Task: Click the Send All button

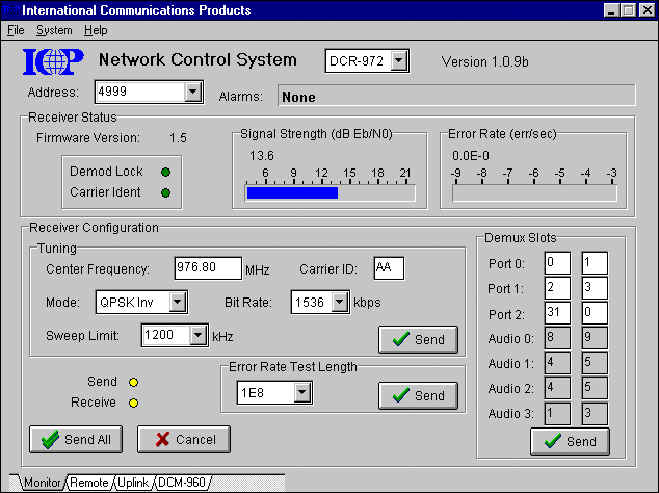Action: 76,439
